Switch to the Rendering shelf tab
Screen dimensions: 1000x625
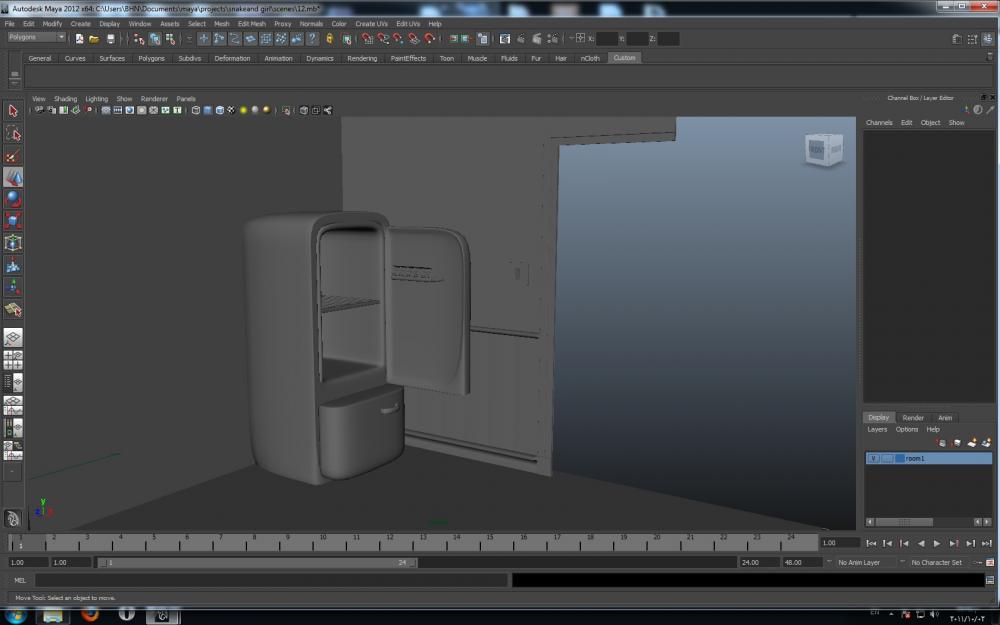(361, 58)
